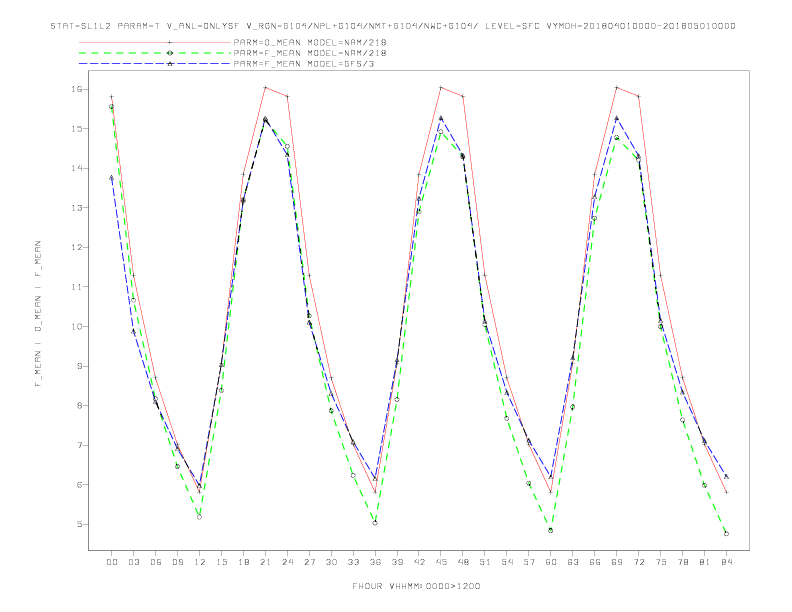
Task: Click x-axis forecast hour label 57
Action: (529, 562)
